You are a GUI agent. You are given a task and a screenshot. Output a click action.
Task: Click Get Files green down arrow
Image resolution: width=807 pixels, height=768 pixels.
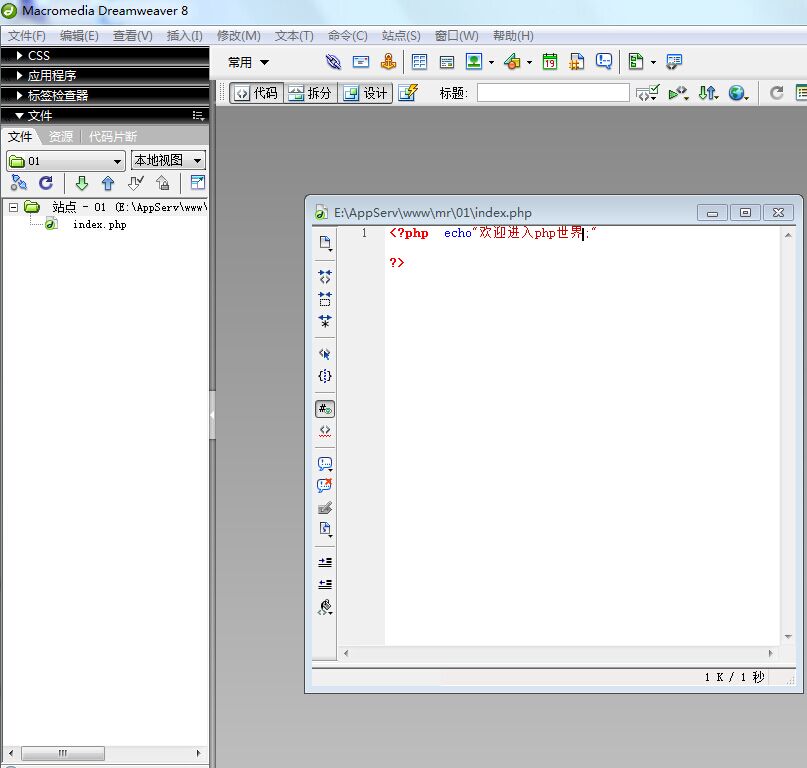point(82,183)
